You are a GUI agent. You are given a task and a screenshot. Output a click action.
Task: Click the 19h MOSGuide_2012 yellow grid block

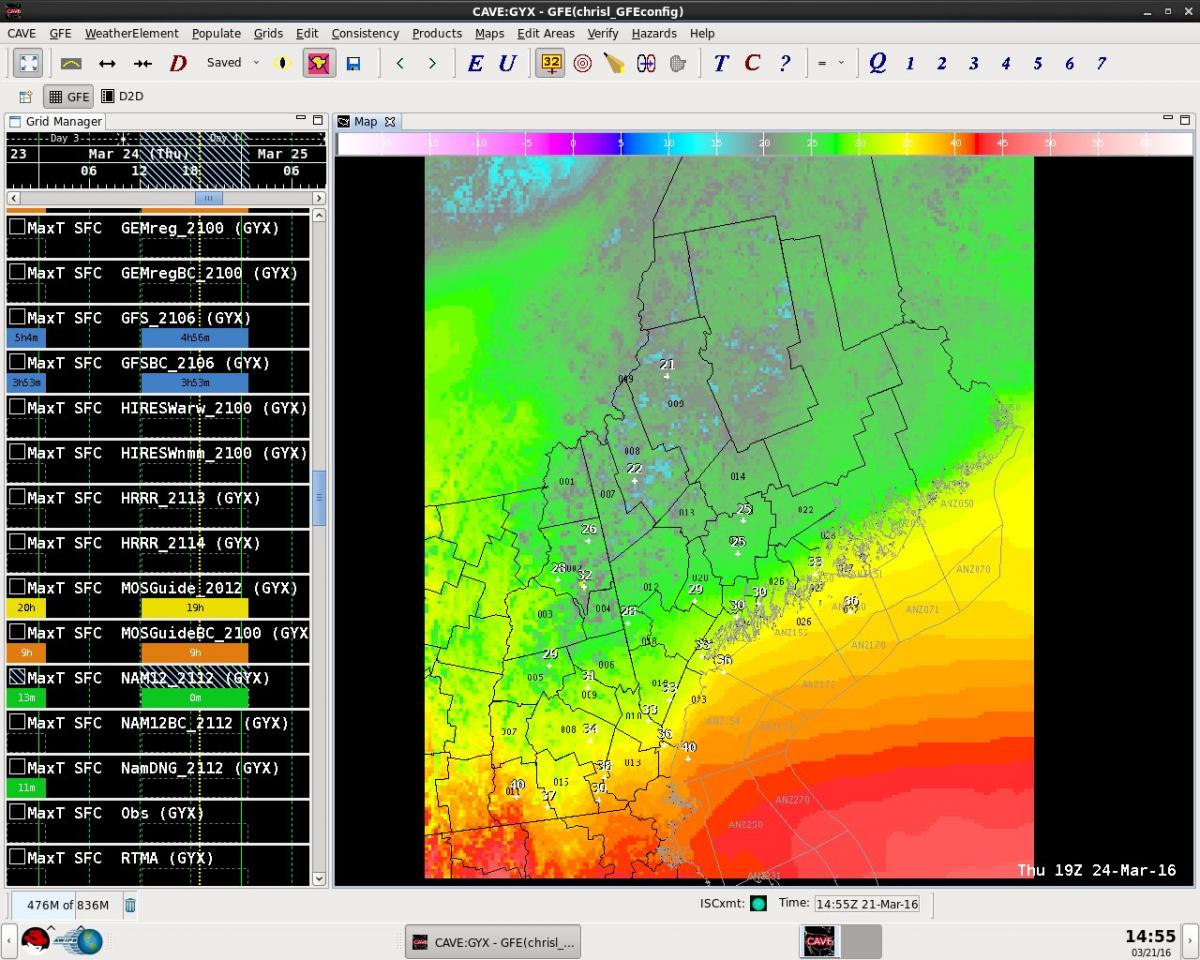click(194, 608)
